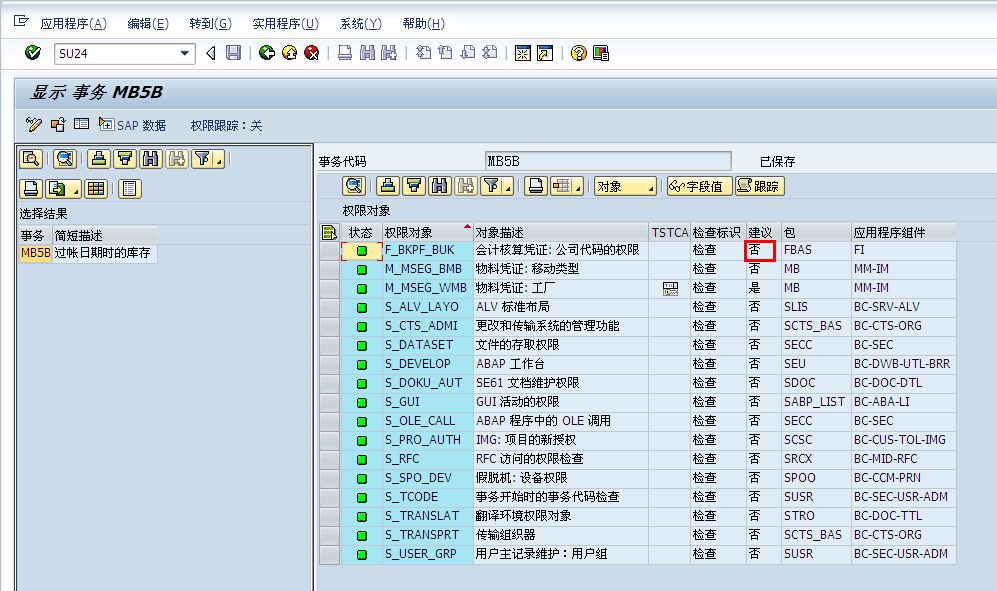The width and height of the screenshot is (997, 591).
Task: Open filter dropdown in the left panel
Action: [208, 159]
